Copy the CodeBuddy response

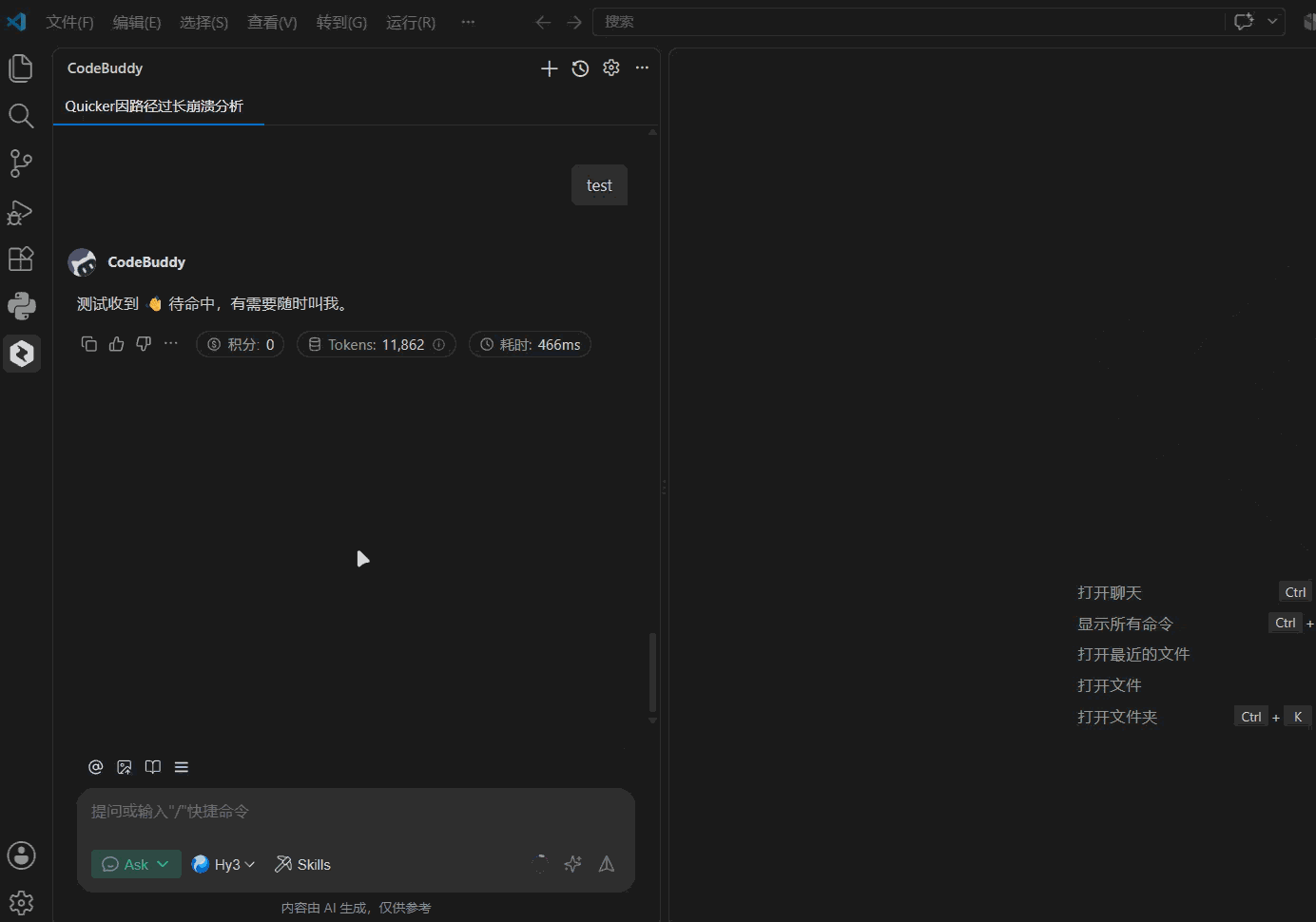(x=89, y=344)
